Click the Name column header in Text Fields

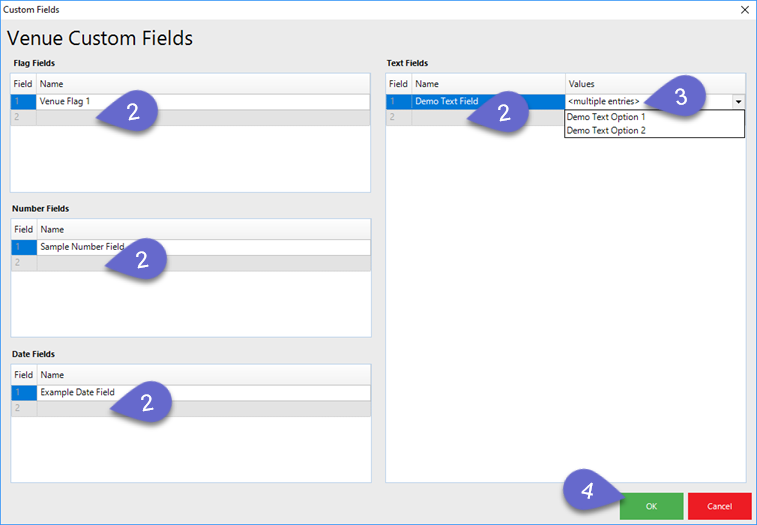[487, 85]
